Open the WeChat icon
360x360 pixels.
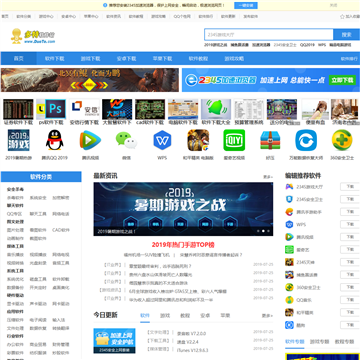pyautogui.click(x=126, y=140)
